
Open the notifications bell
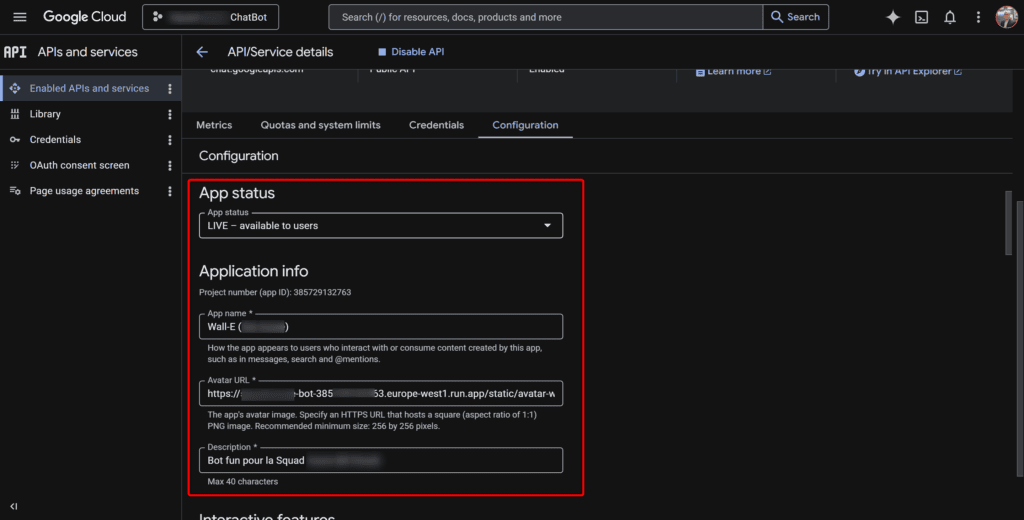[x=950, y=18]
